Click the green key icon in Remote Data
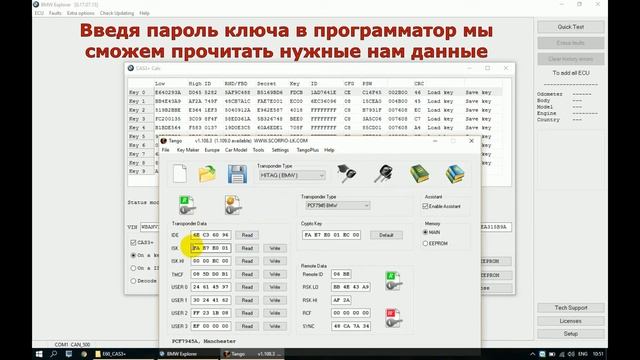The width and height of the screenshot is (640, 360). point(394,281)
